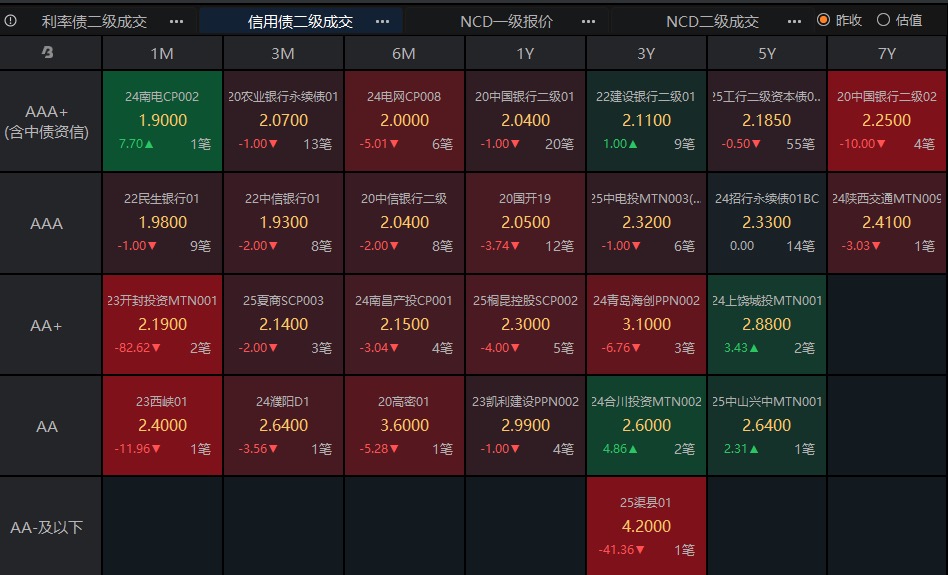948x575 pixels.
Task: Open more options for NCD二级成交
Action: 794,22
